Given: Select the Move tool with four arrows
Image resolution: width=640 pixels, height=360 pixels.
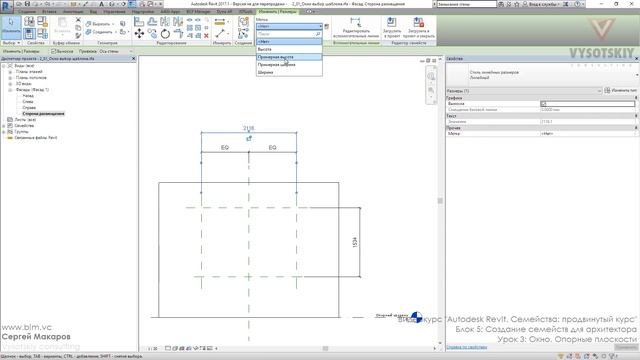Looking at the screenshot, I should point(139,33).
